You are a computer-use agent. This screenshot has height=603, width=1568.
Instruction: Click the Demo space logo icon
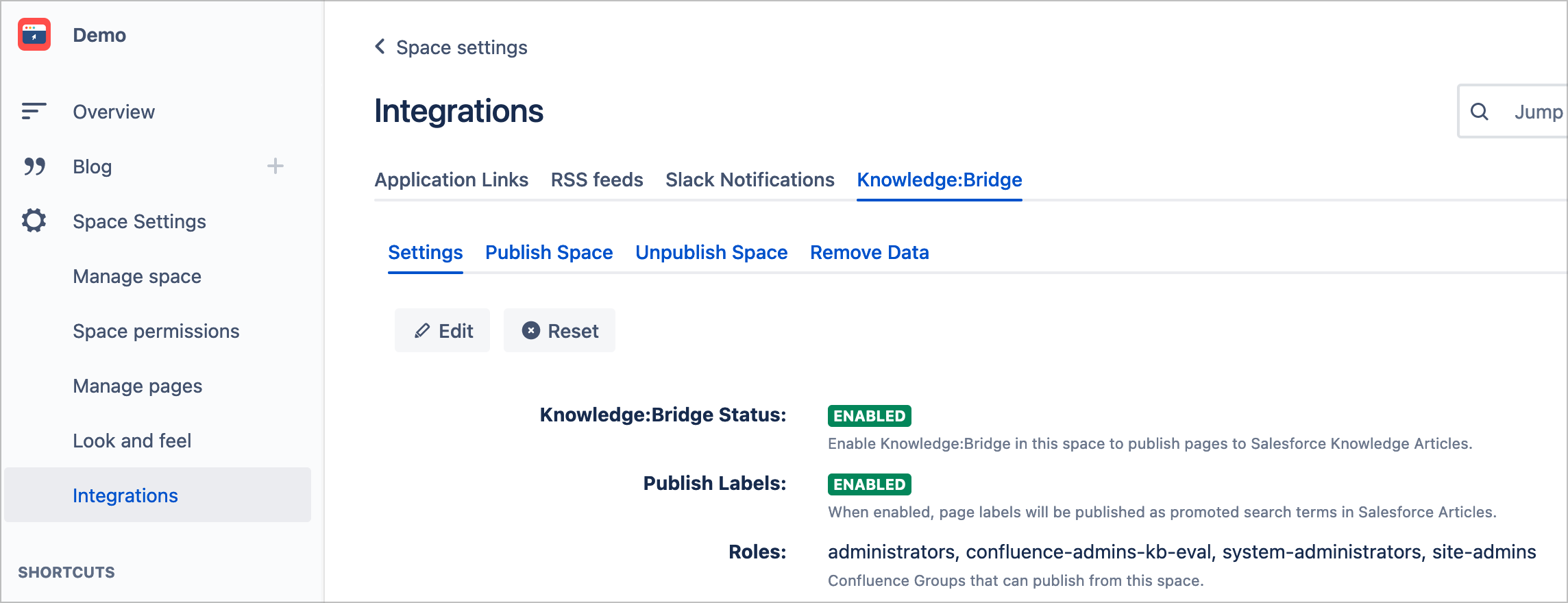[x=34, y=34]
